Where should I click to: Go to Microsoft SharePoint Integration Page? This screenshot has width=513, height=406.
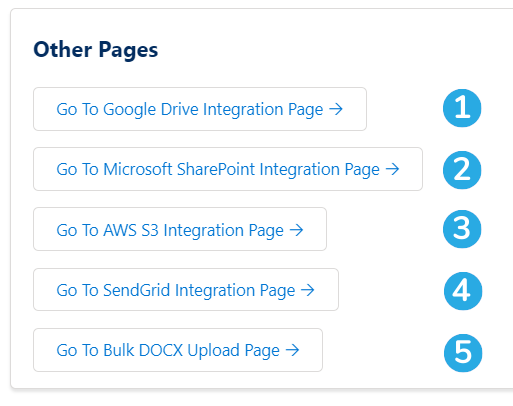[x=228, y=169]
